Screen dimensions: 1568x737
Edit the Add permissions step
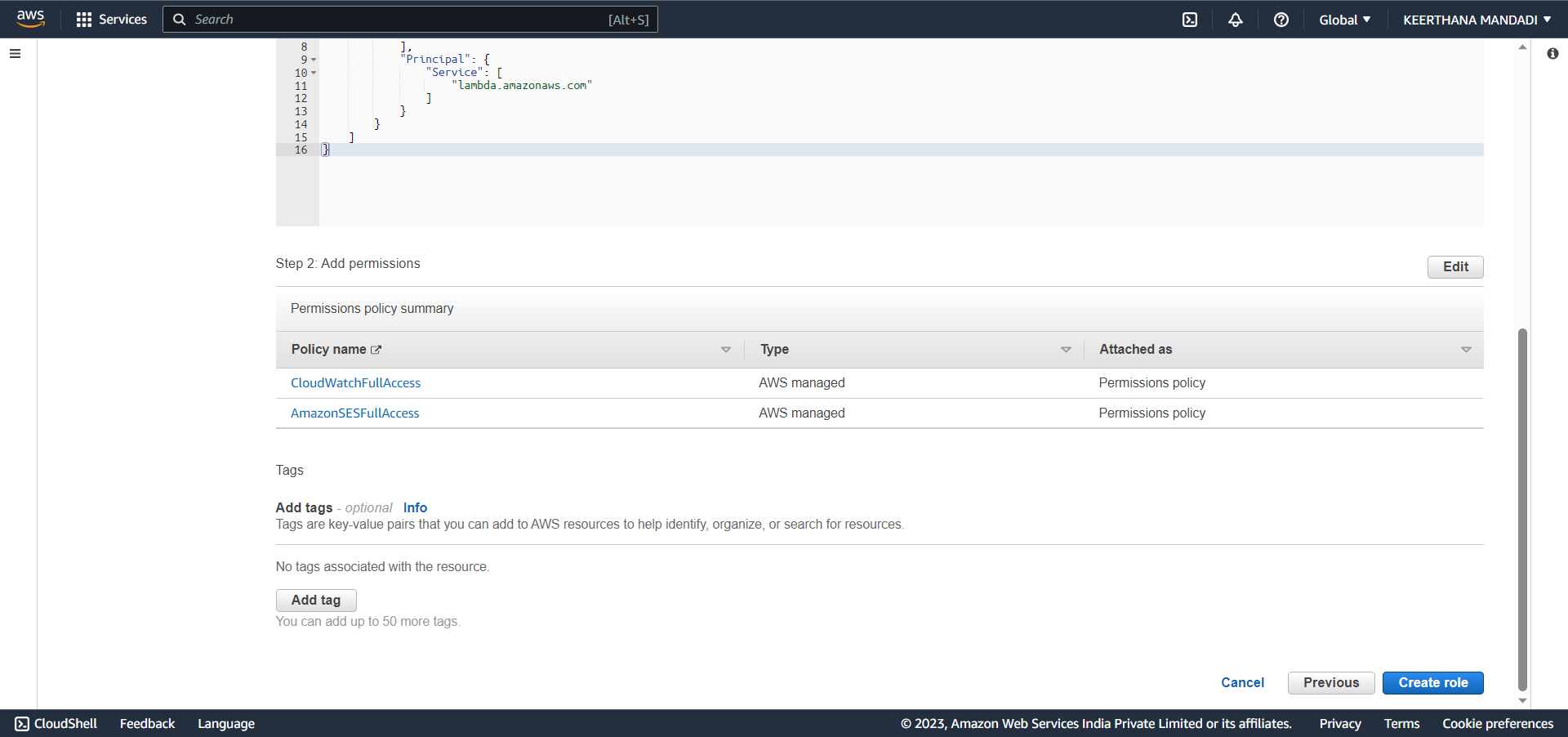tap(1454, 266)
